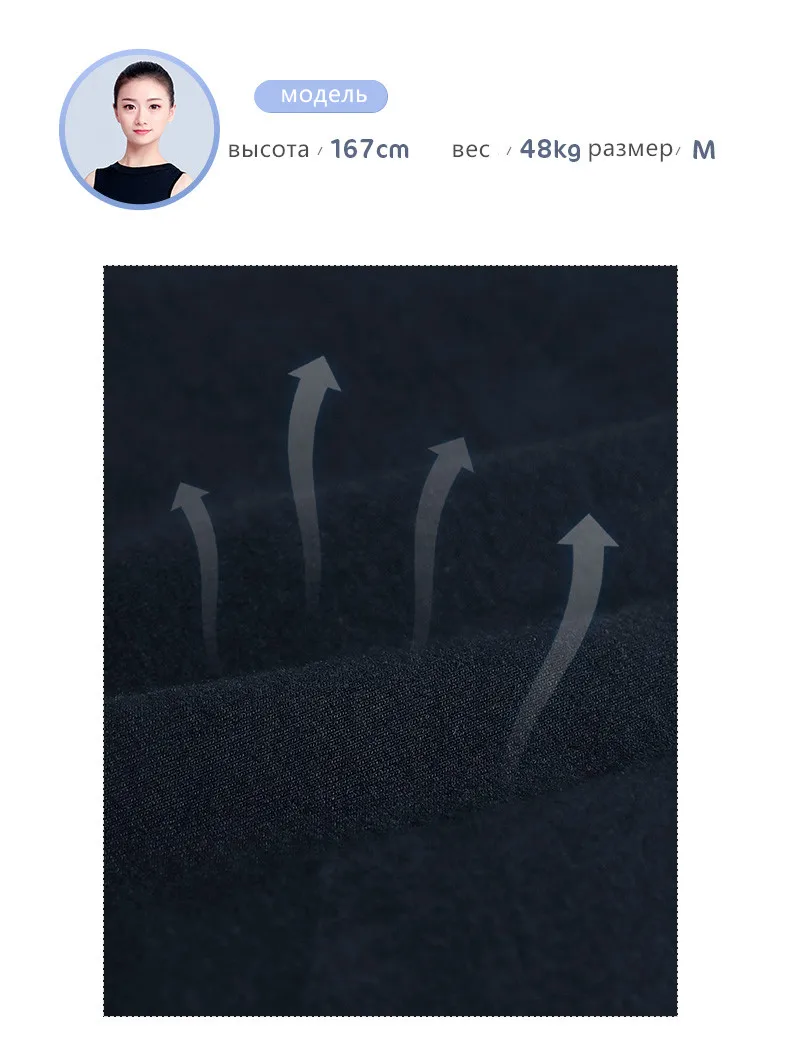Choose the size M value
The width and height of the screenshot is (790, 1039).
click(704, 150)
